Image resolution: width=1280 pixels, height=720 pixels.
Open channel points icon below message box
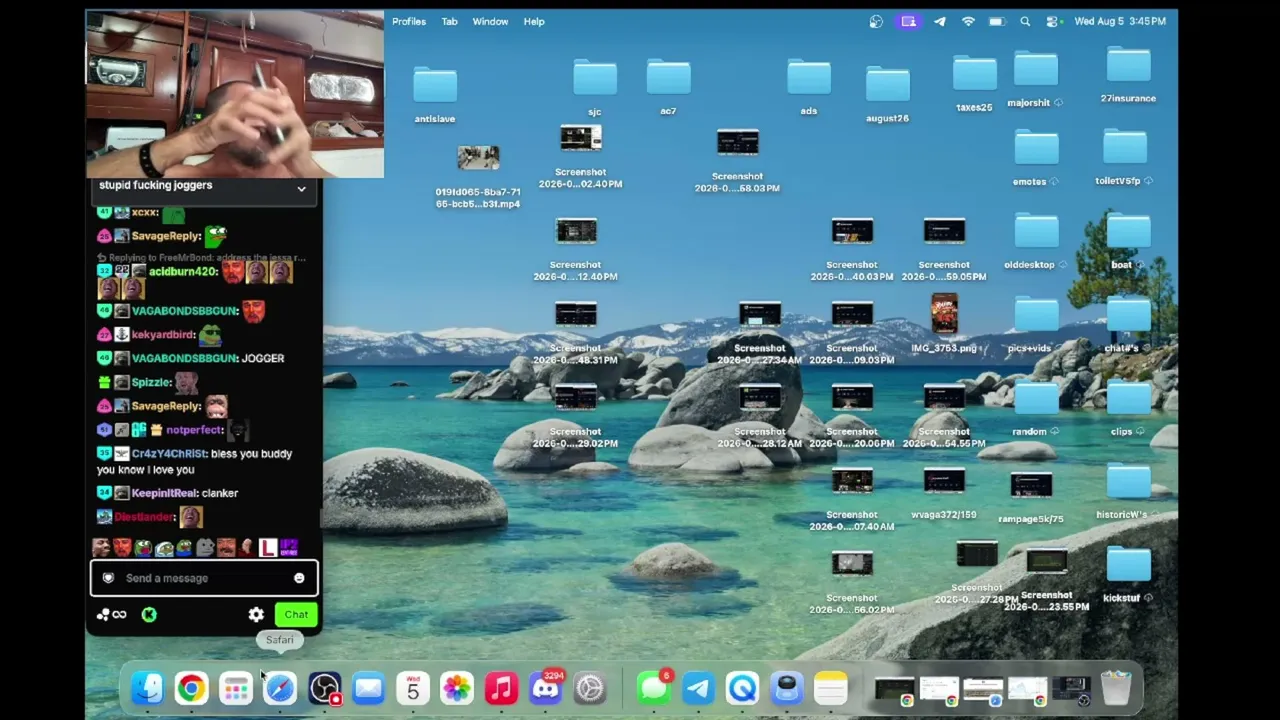(x=112, y=615)
